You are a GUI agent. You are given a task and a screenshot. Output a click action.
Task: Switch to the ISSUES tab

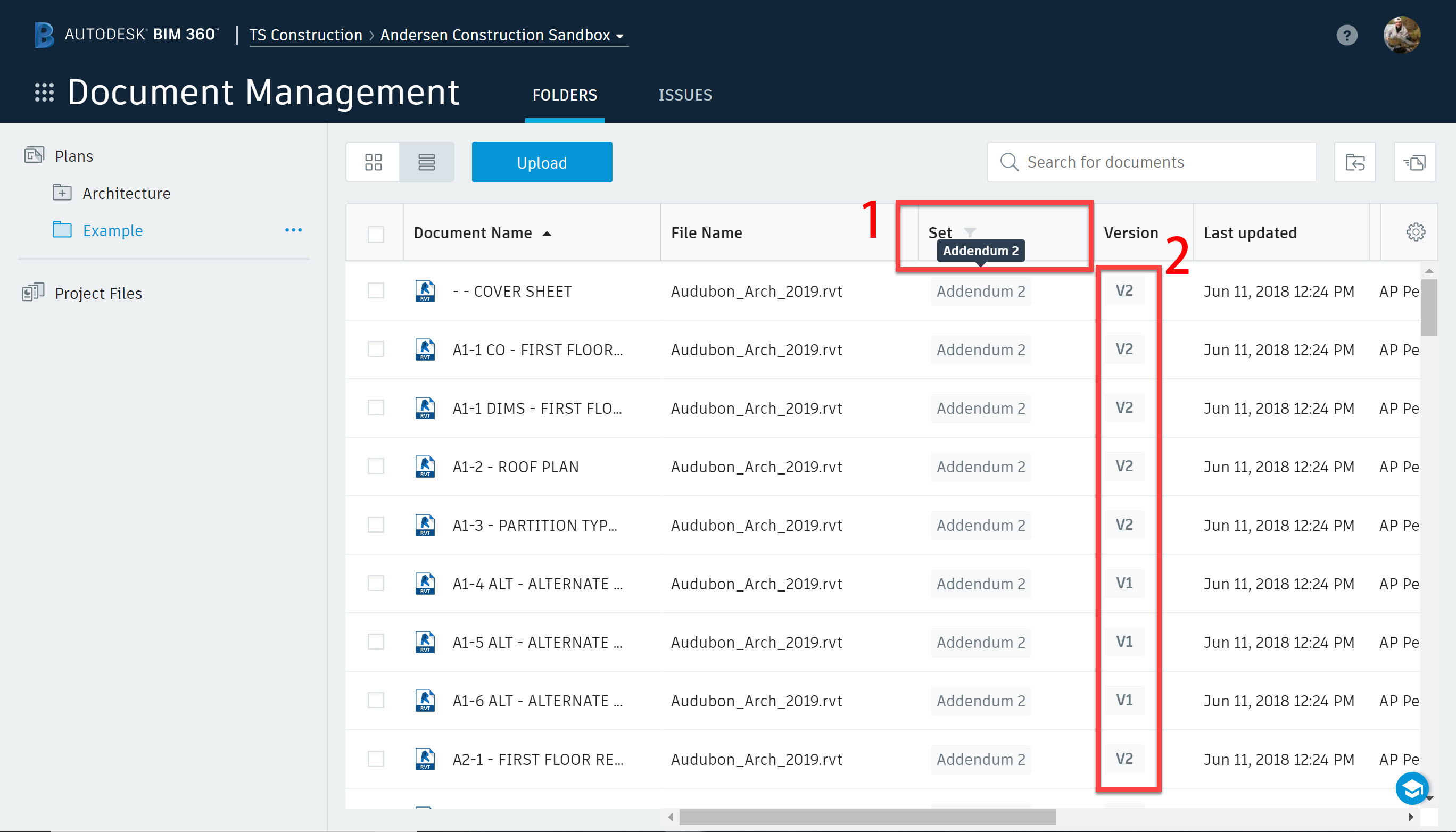[x=685, y=95]
